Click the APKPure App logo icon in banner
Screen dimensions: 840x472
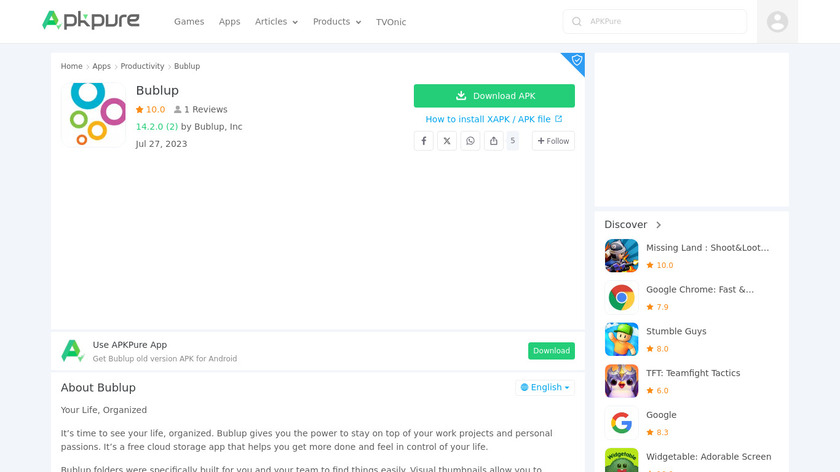point(72,351)
